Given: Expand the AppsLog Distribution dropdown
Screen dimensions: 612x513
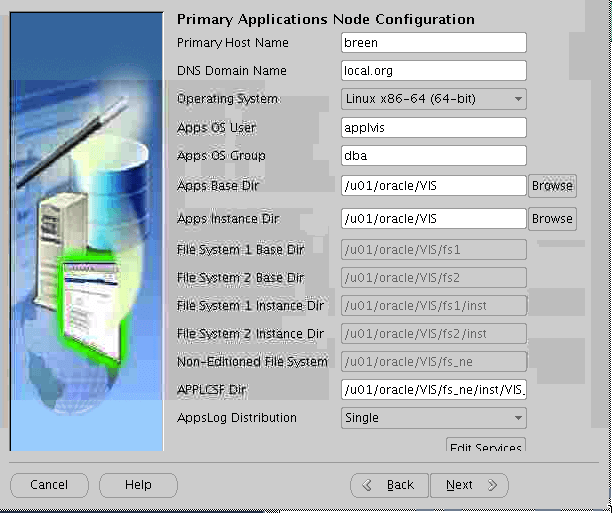Looking at the screenshot, I should pyautogui.click(x=433, y=418).
